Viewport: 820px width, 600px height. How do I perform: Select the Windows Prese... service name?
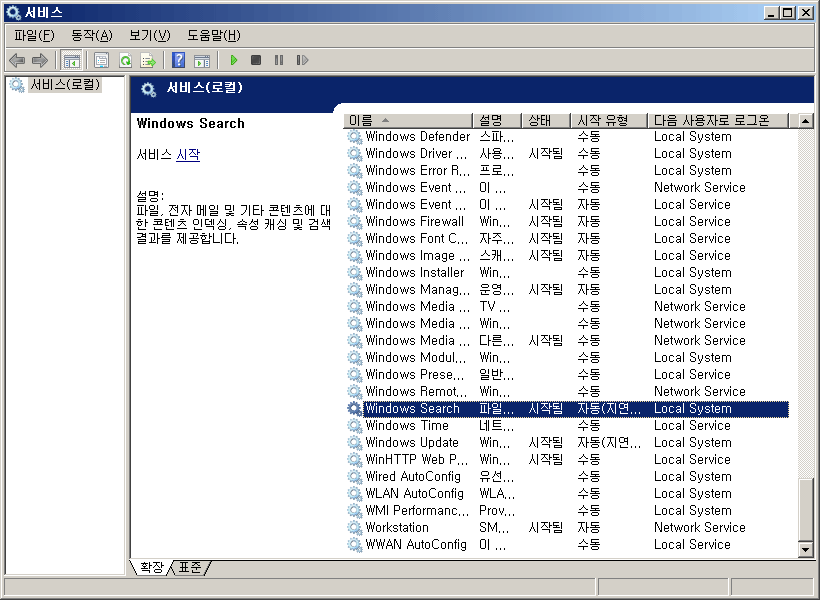tap(414, 375)
